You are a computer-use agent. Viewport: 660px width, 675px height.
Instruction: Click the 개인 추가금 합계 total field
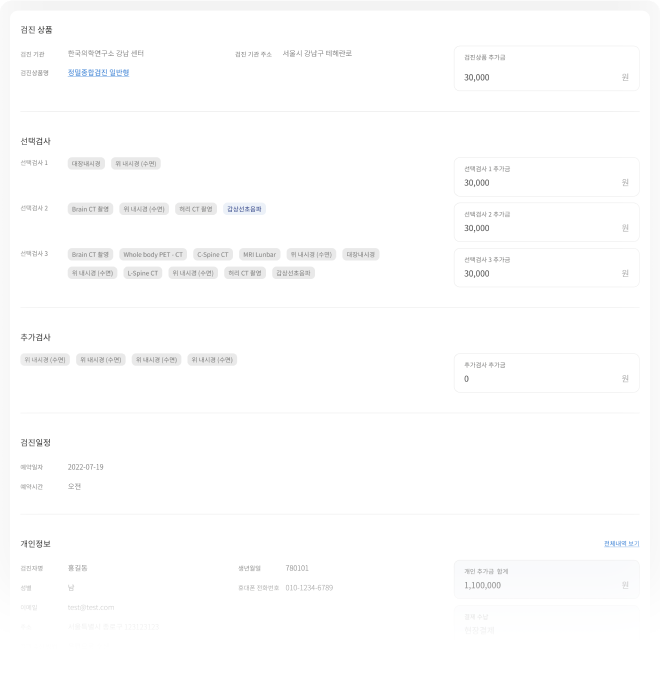(546, 585)
